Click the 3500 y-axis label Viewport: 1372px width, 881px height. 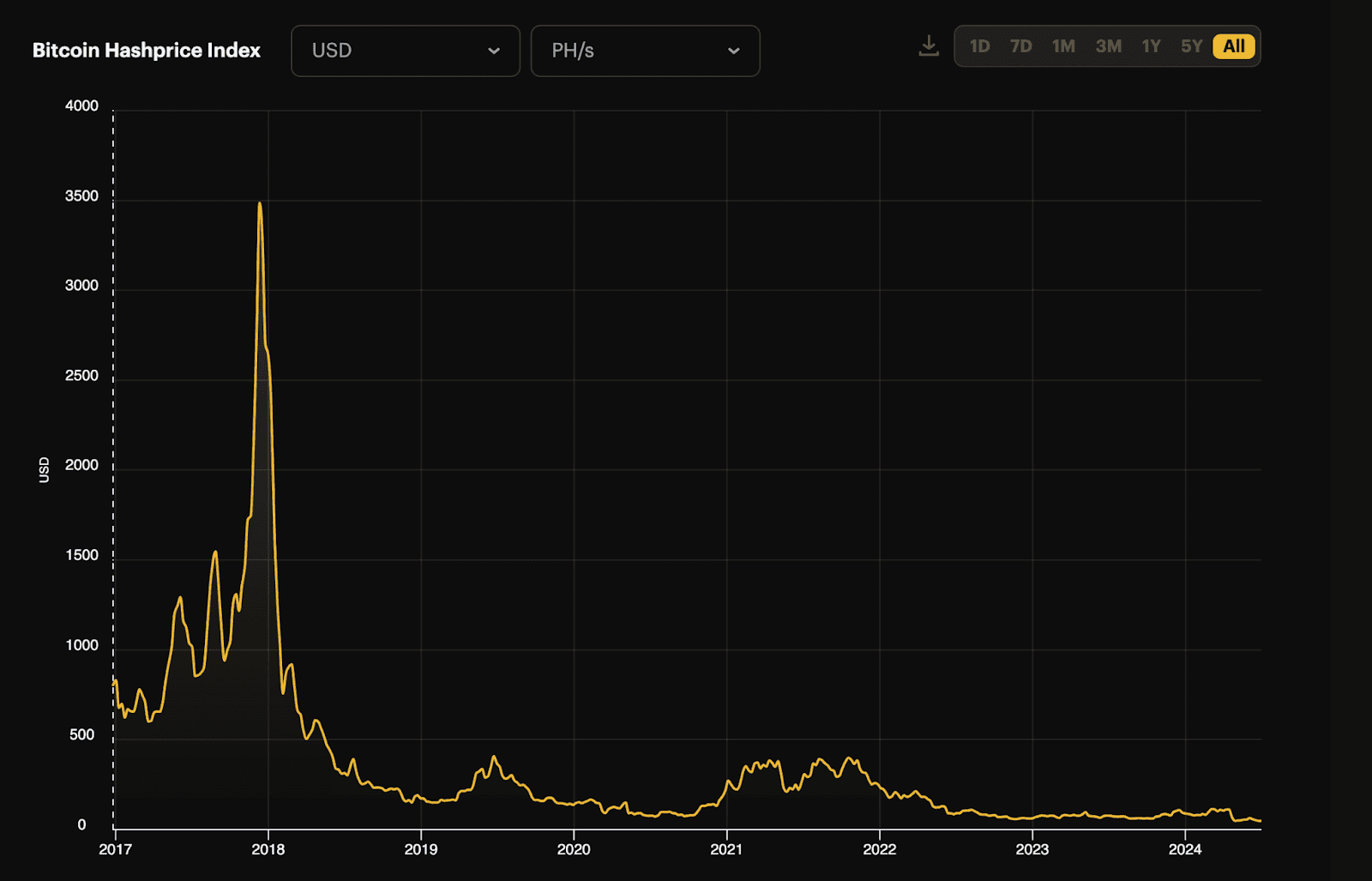(x=81, y=196)
